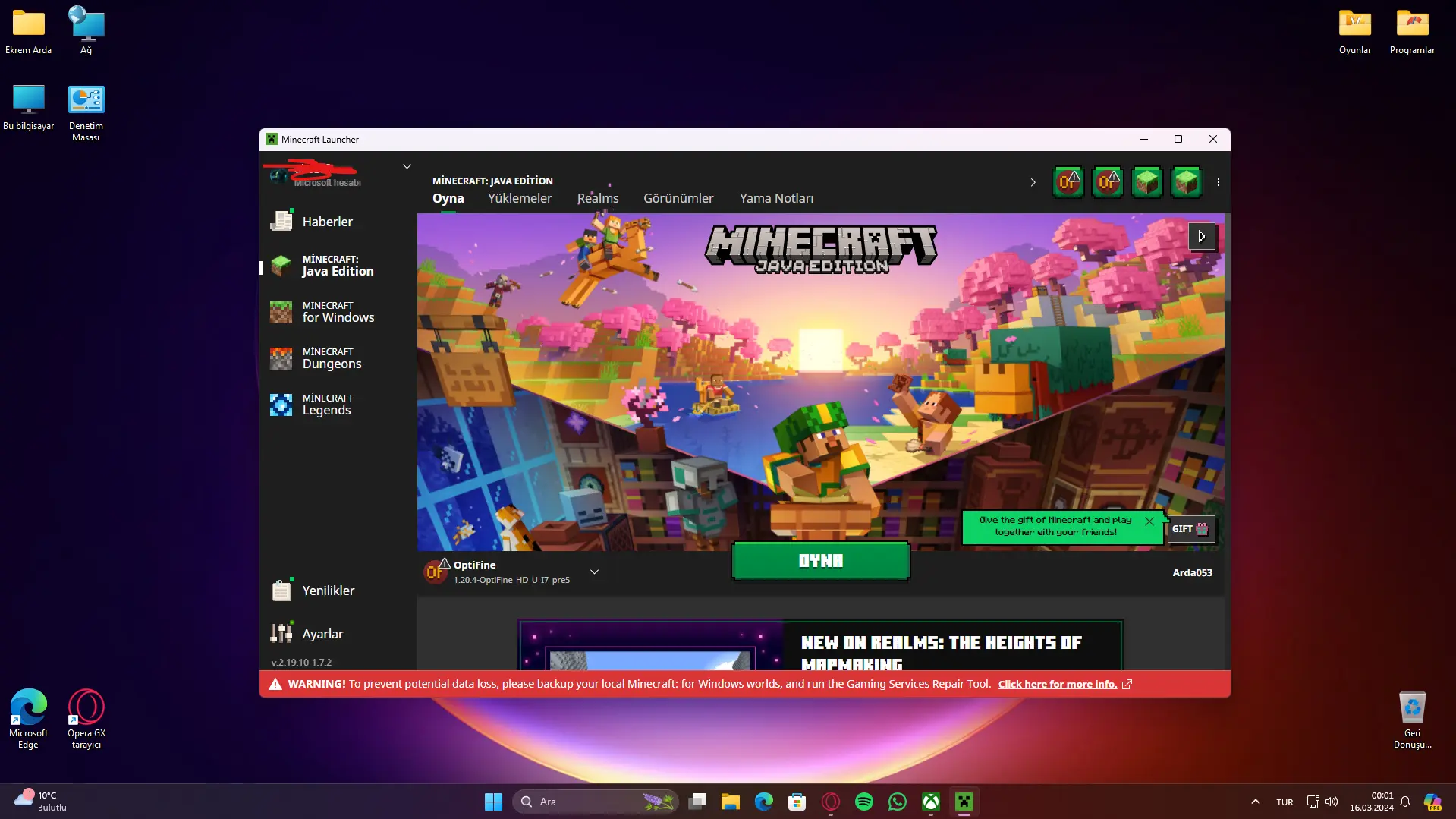Switch to the Oyna tab
This screenshot has width=1456, height=819.
[x=448, y=198]
